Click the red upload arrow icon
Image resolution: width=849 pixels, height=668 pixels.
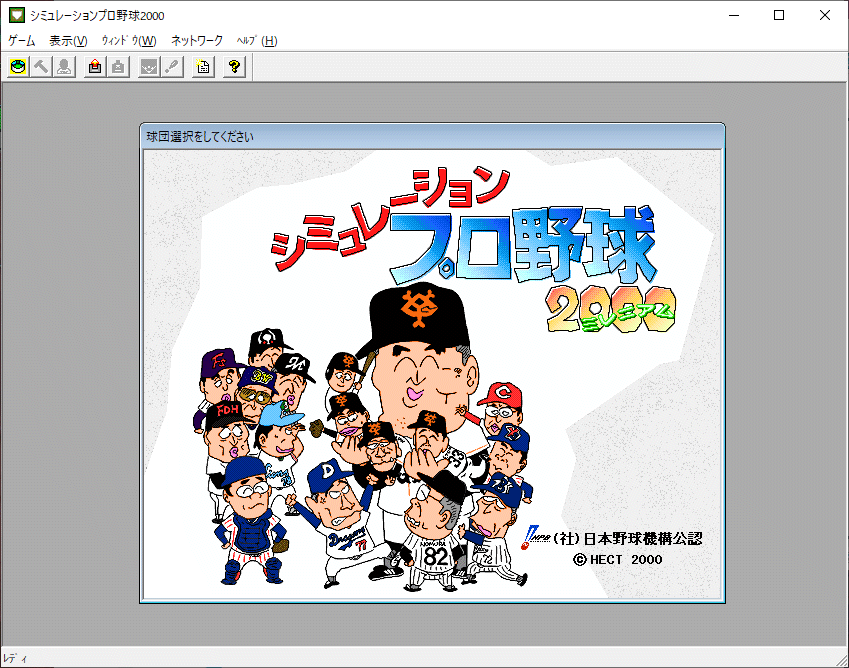pos(95,67)
